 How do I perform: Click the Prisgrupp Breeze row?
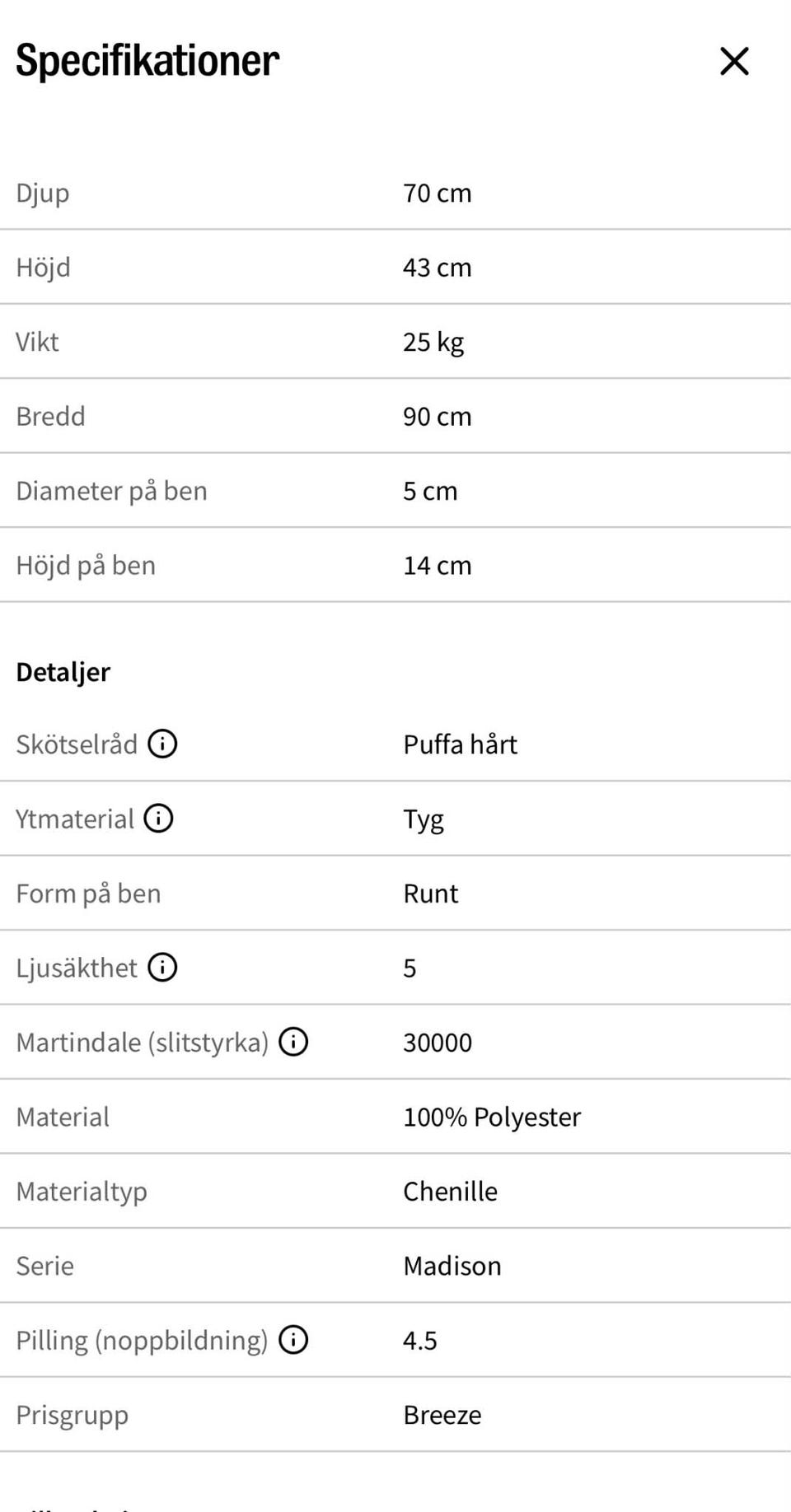click(395, 1415)
